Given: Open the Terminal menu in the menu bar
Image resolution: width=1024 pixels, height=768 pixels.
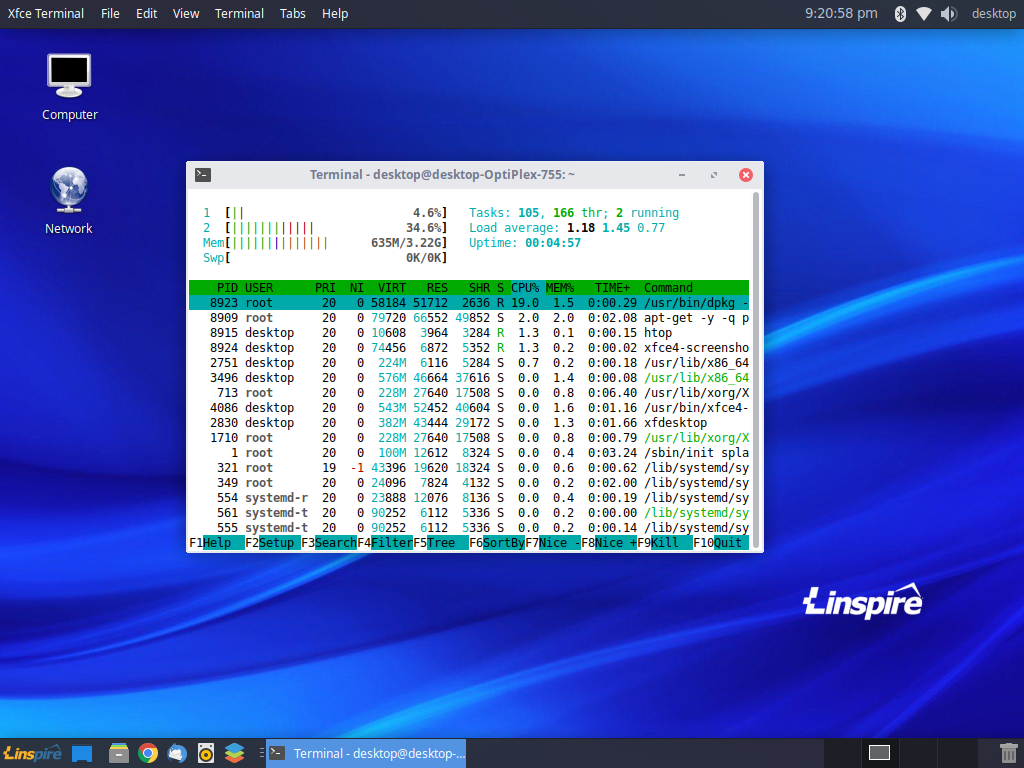Looking at the screenshot, I should coord(239,14).
